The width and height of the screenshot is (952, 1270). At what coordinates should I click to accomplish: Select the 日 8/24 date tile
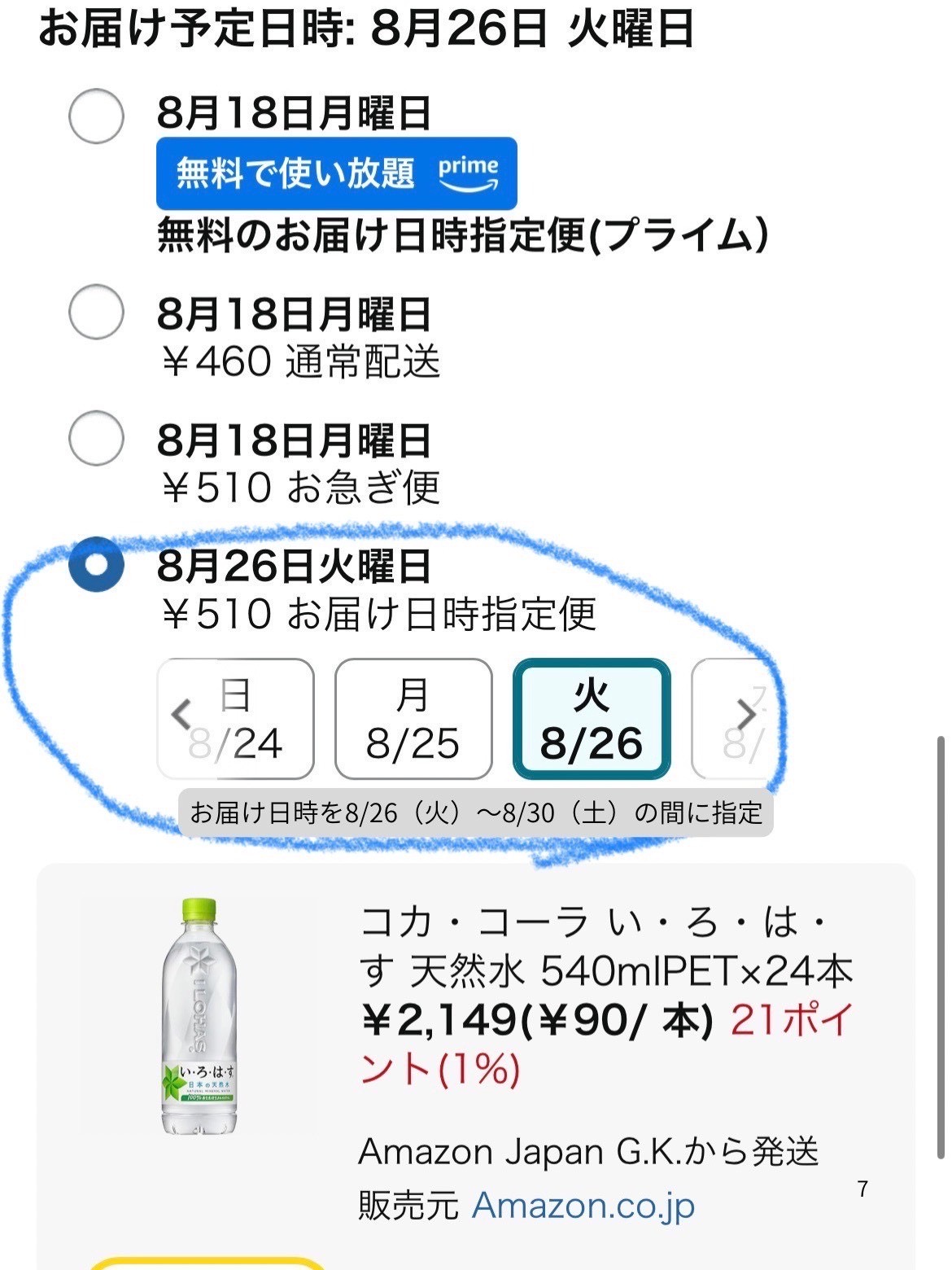(x=235, y=719)
